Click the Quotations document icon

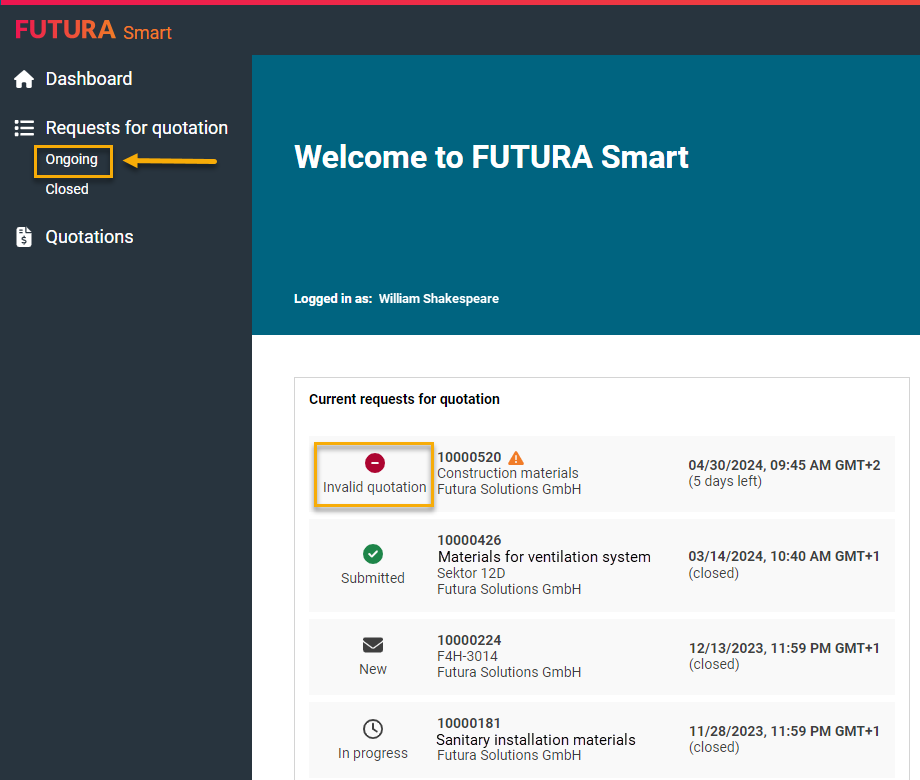pyautogui.click(x=24, y=237)
